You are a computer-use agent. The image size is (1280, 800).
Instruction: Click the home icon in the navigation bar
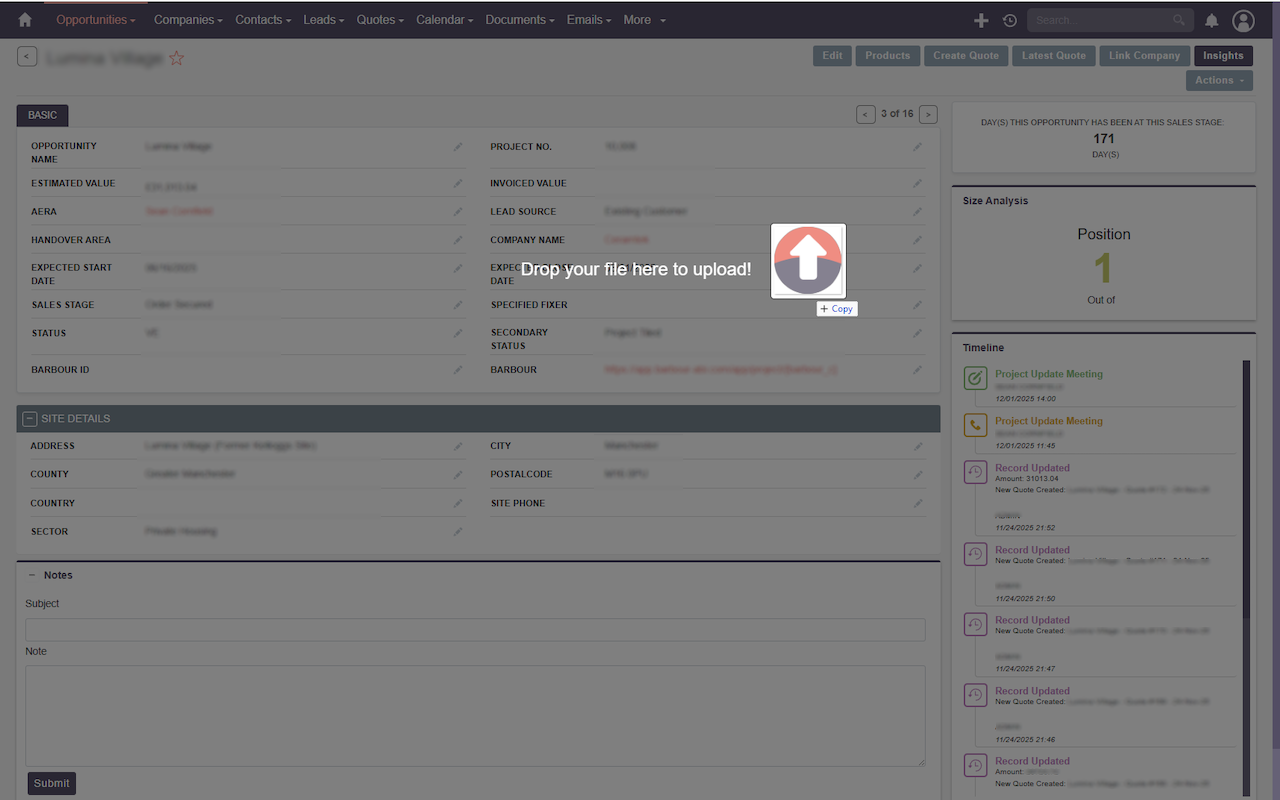pos(24,19)
